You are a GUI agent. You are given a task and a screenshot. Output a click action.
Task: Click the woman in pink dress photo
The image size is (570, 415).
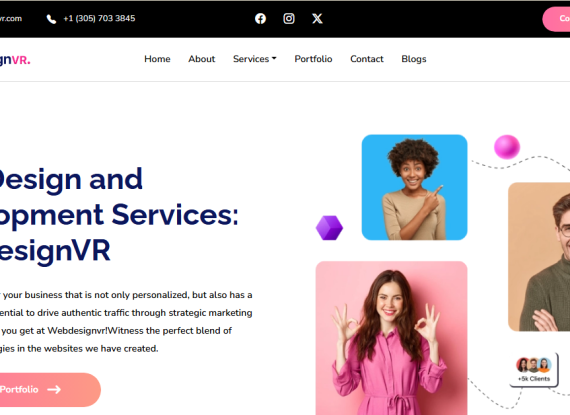coord(392,338)
